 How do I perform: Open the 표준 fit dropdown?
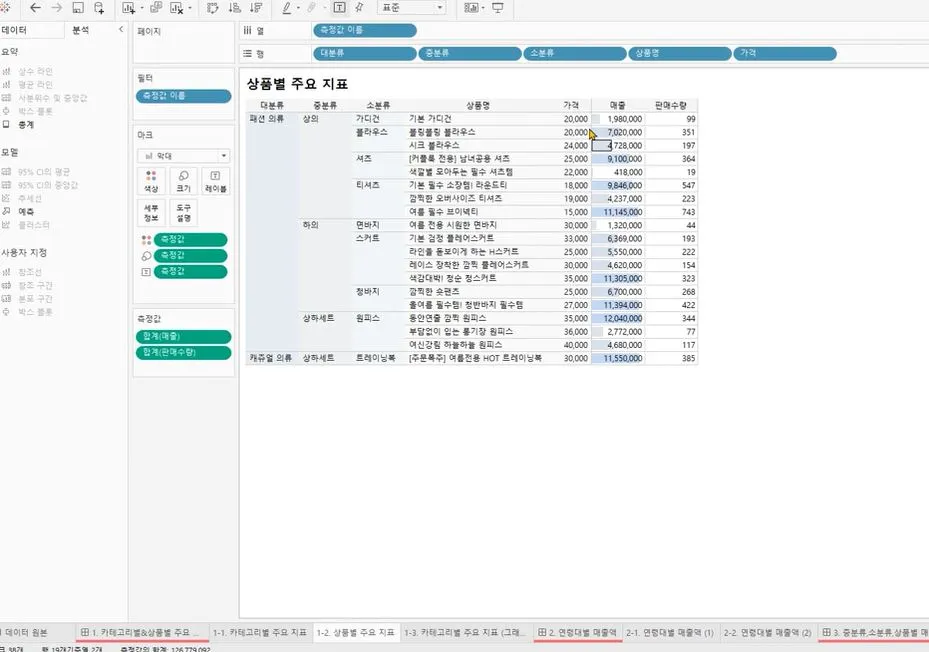[411, 8]
